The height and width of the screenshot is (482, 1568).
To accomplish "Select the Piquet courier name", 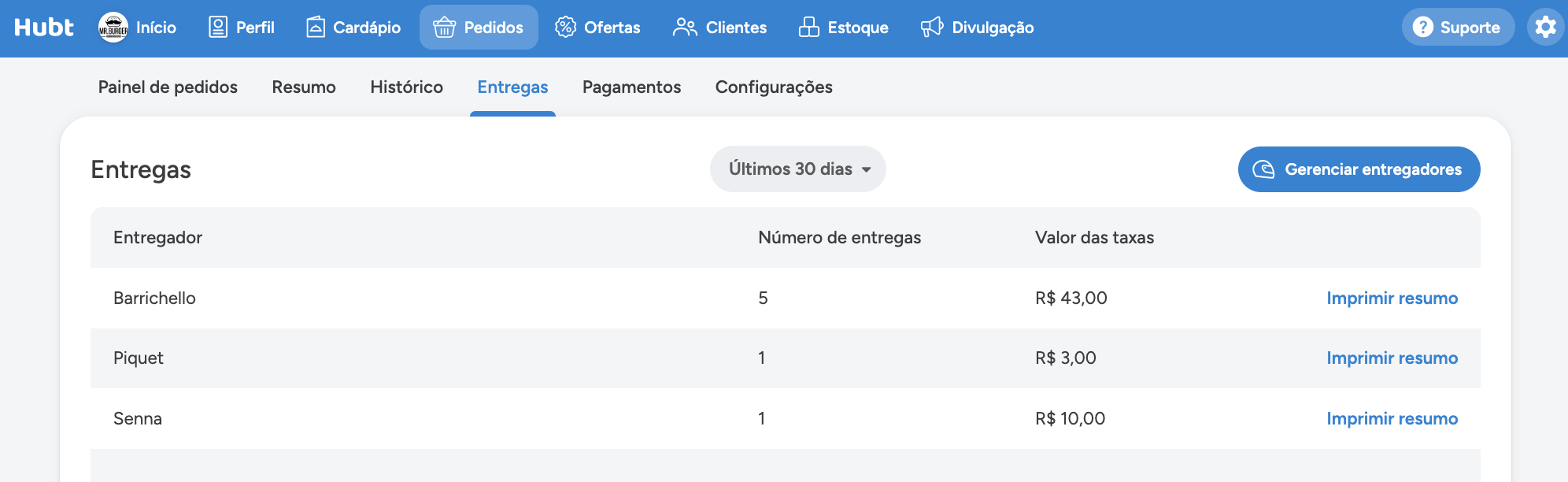I will [x=139, y=358].
